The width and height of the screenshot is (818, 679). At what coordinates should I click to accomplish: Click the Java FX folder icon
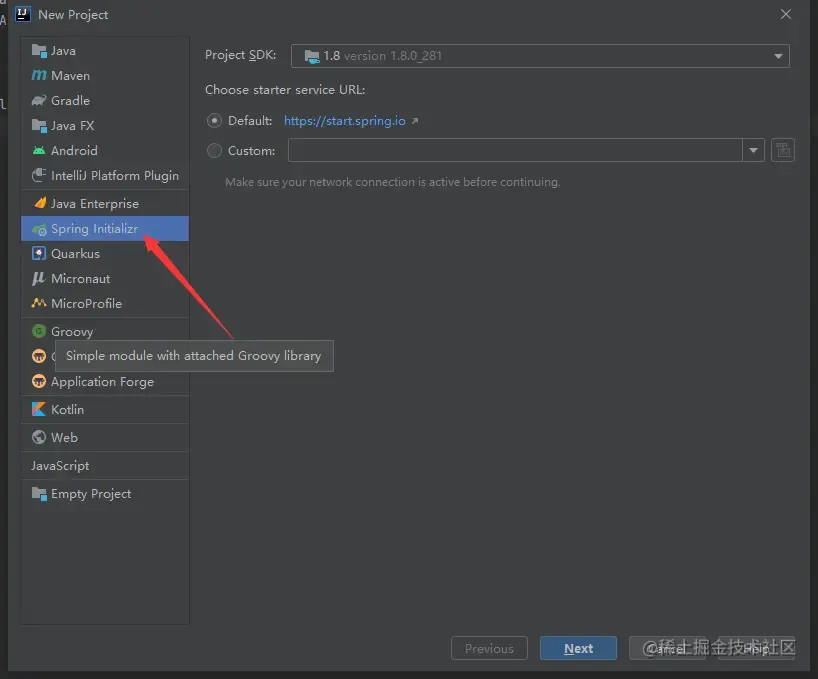pyautogui.click(x=39, y=126)
